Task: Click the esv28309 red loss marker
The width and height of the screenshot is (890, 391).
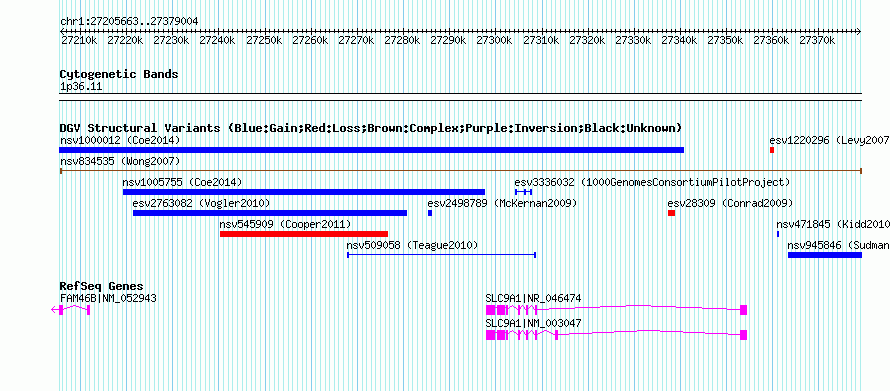Action: pyautogui.click(x=671, y=213)
